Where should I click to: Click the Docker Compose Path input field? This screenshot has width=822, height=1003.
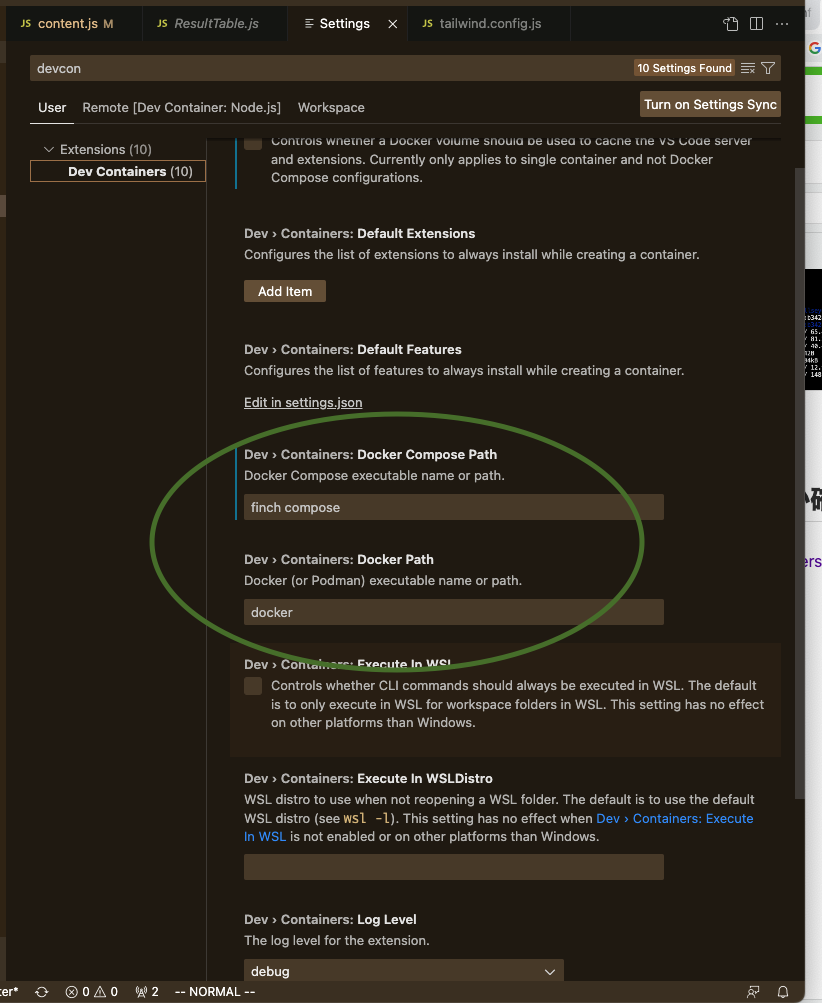click(454, 507)
